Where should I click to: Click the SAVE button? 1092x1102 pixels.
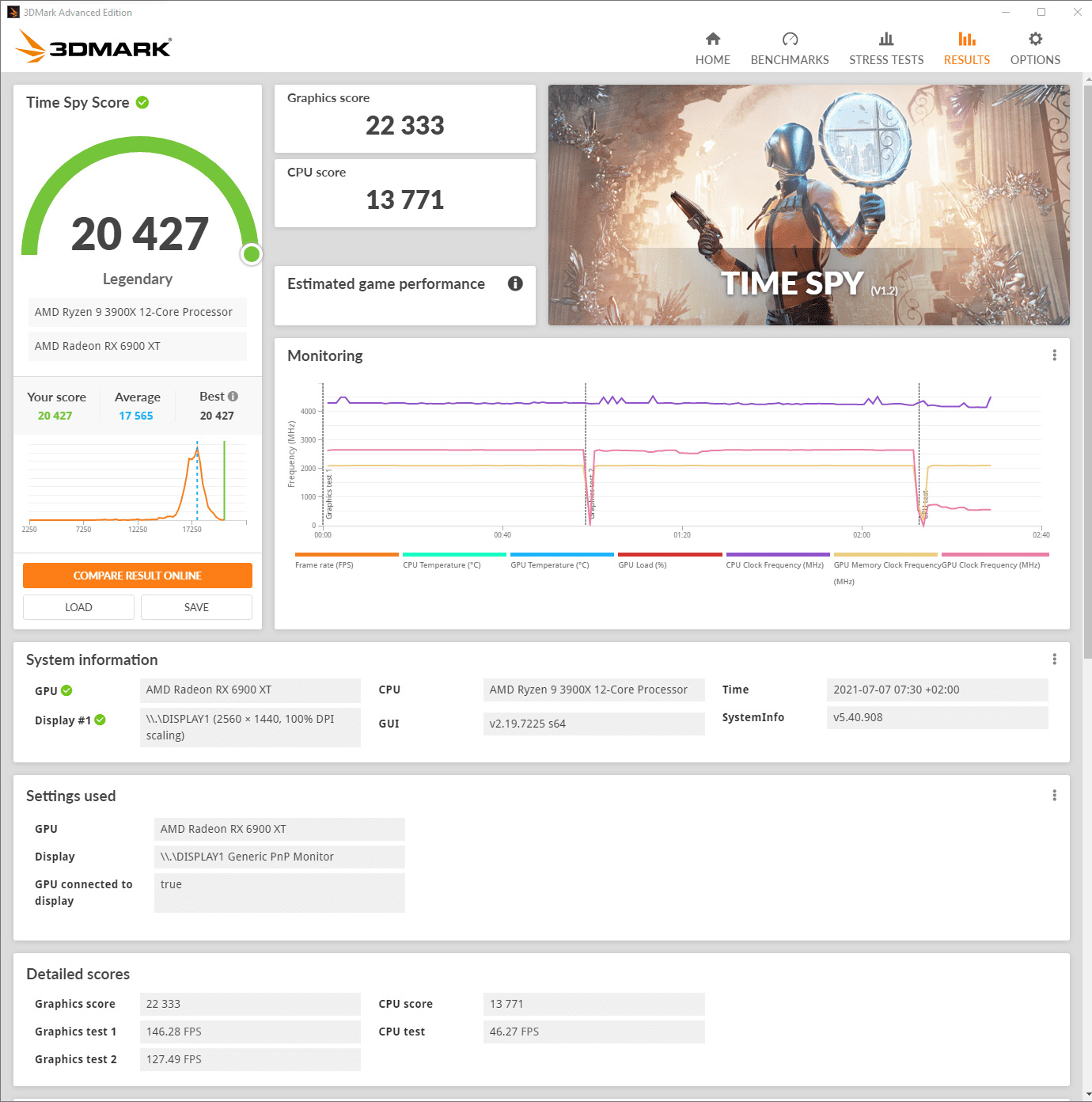[x=196, y=607]
